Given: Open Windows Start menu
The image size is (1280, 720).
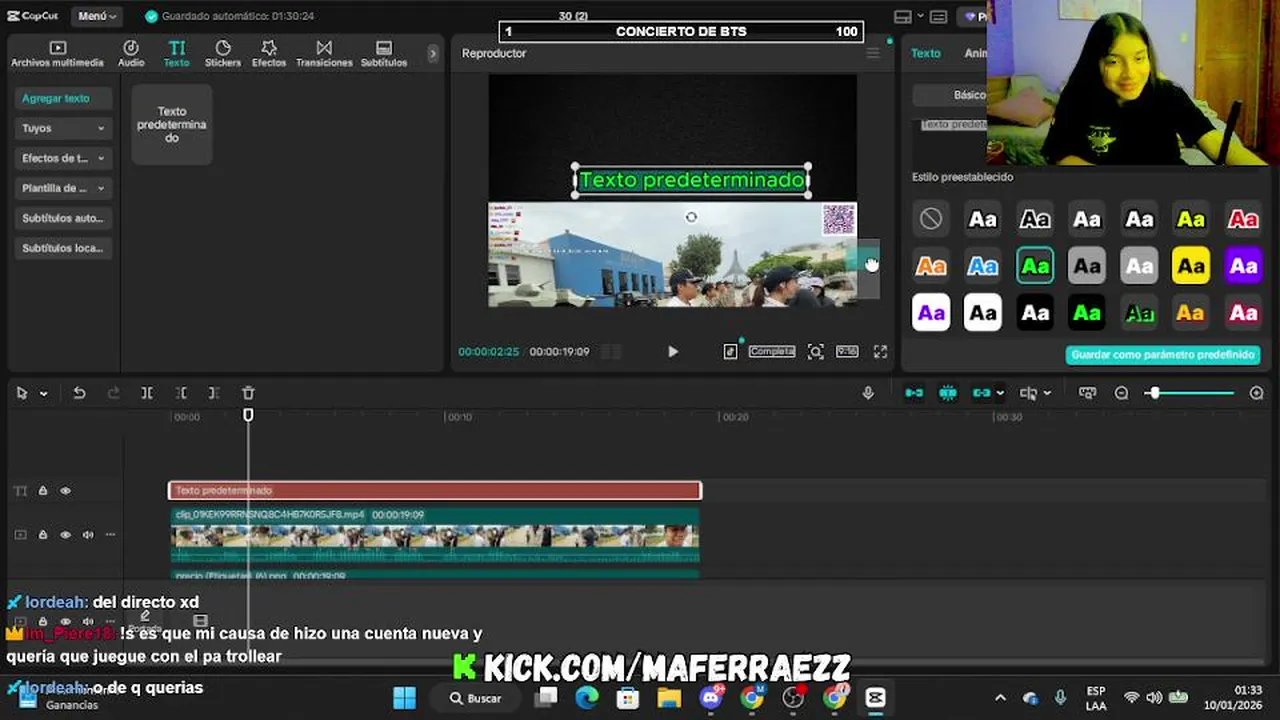Looking at the screenshot, I should coord(404,698).
